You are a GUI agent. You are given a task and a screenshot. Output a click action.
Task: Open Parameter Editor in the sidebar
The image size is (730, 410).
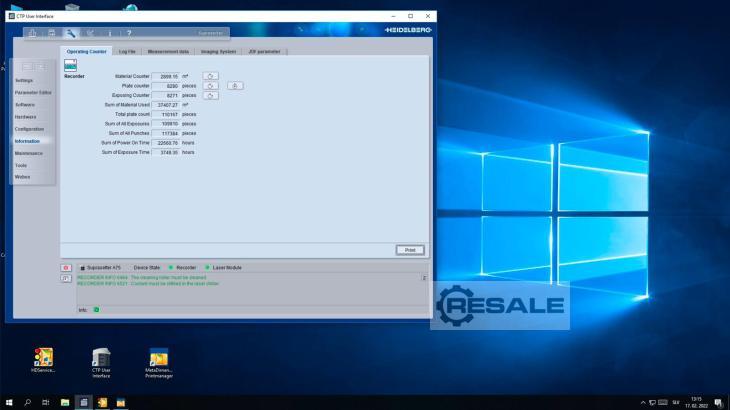pyautogui.click(x=33, y=93)
